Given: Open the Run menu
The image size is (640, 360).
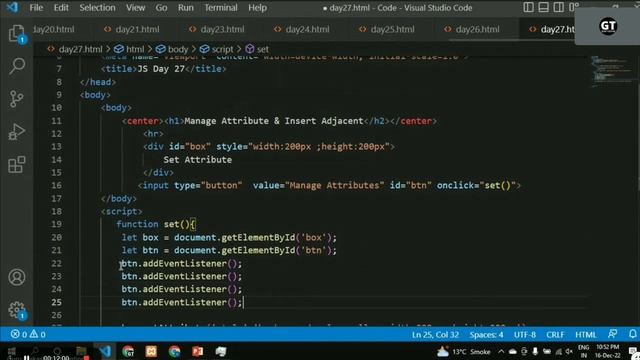Looking at the screenshot, I should coord(185,7).
